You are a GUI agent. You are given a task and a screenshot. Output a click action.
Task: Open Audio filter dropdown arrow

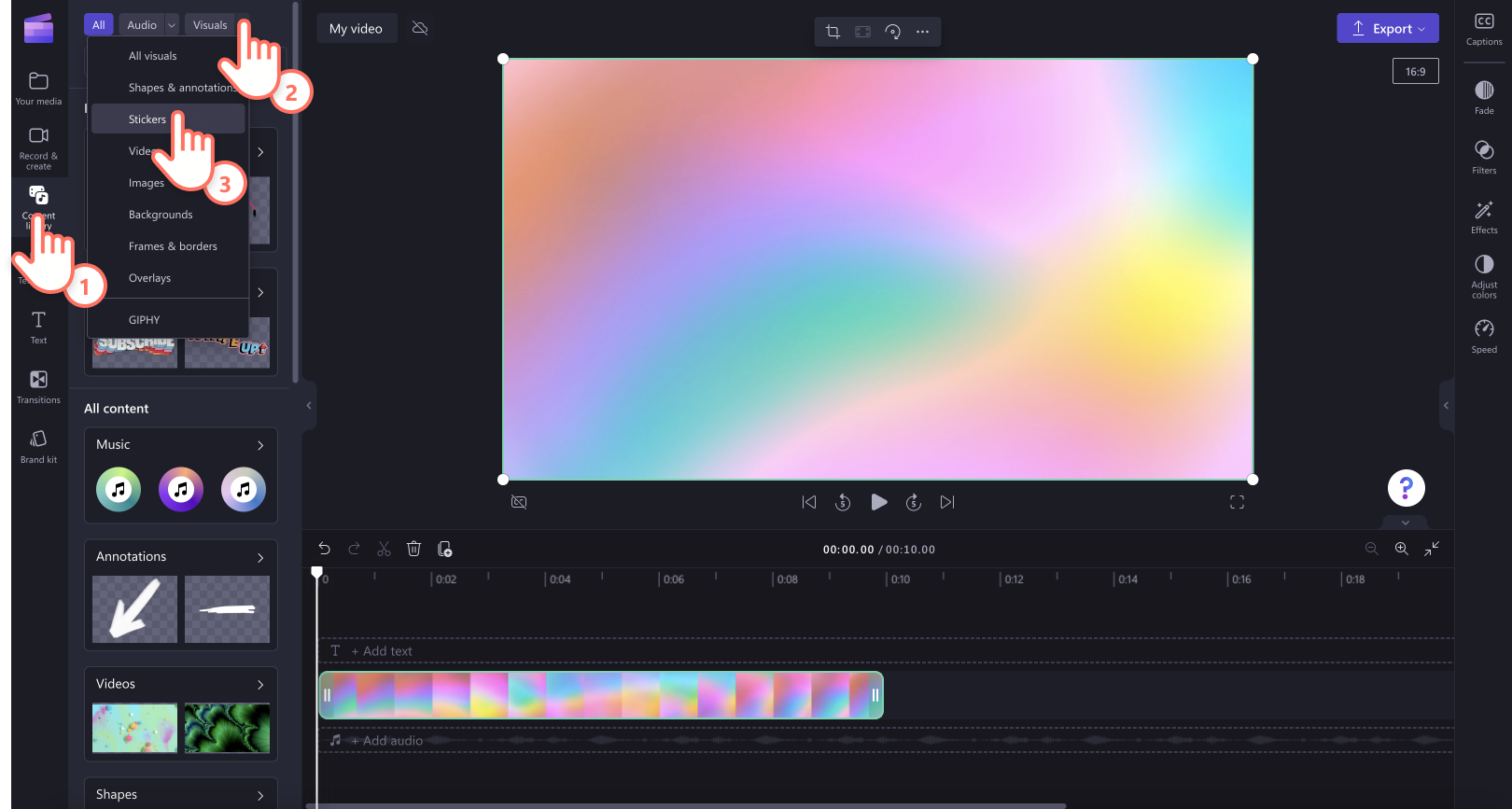pyautogui.click(x=172, y=25)
